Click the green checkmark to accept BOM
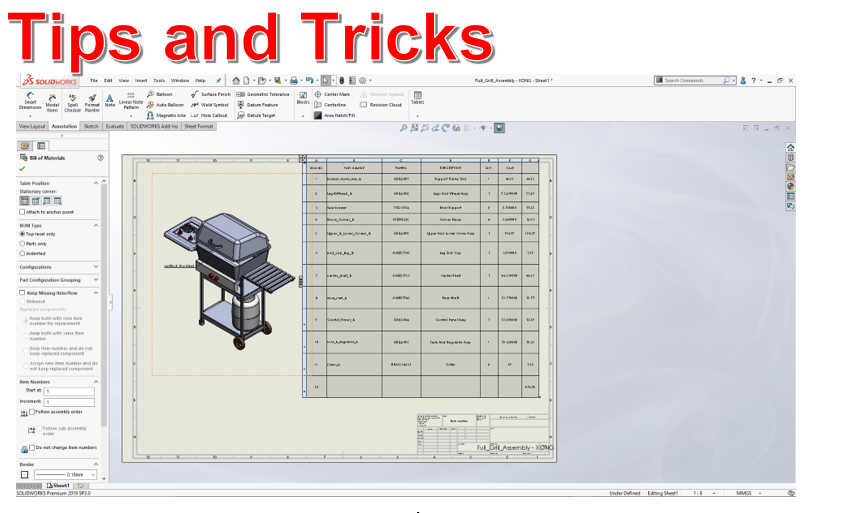The width and height of the screenshot is (849, 513). pyautogui.click(x=22, y=168)
